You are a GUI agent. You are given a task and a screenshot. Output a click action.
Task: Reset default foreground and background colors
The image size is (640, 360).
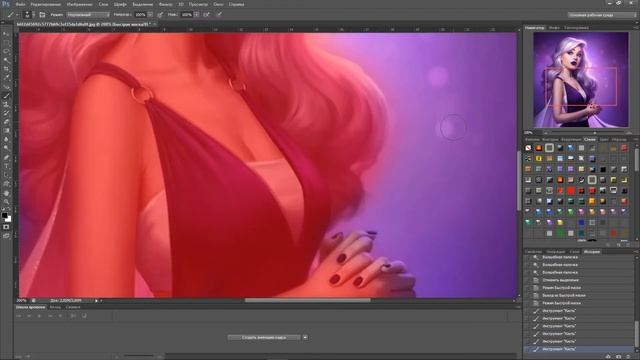tap(3, 210)
